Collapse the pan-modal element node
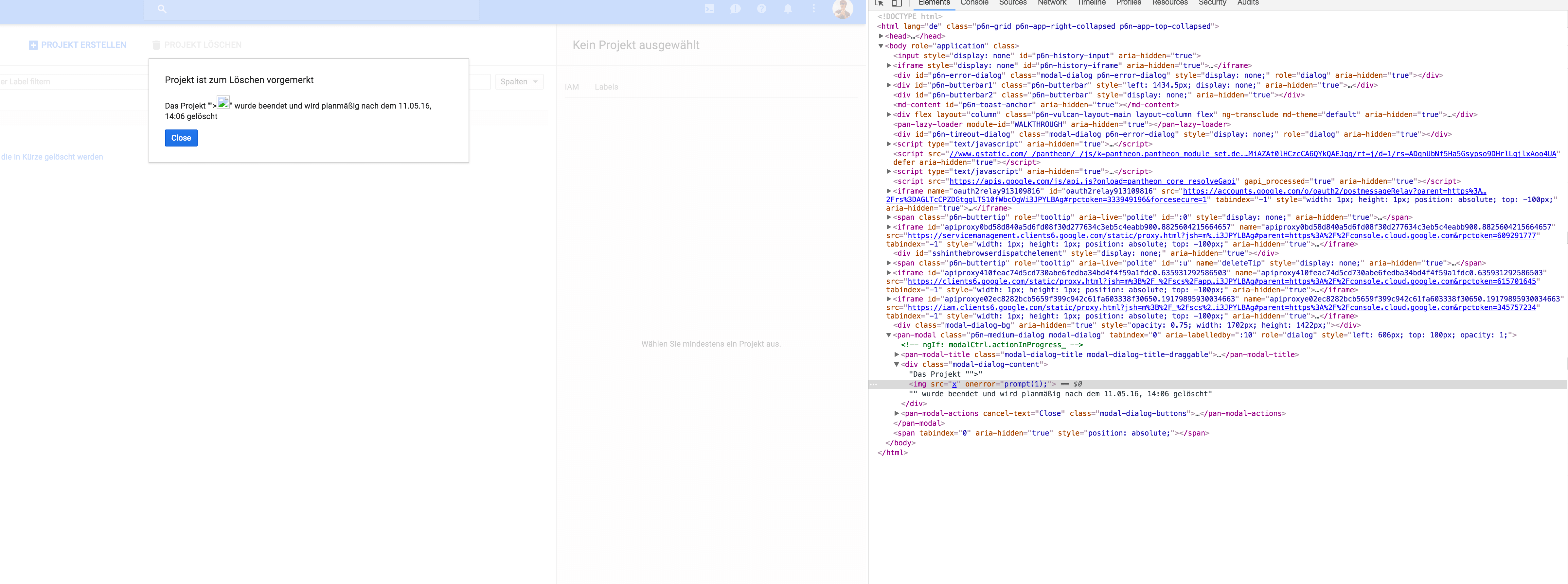The width and height of the screenshot is (1568, 584). tap(889, 335)
